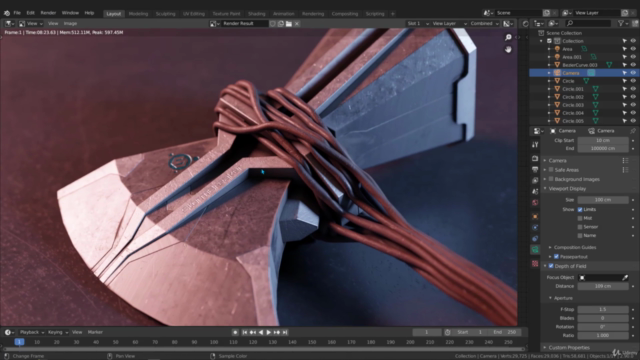
Task: Open the Output properties tab icon
Action: click(535, 169)
